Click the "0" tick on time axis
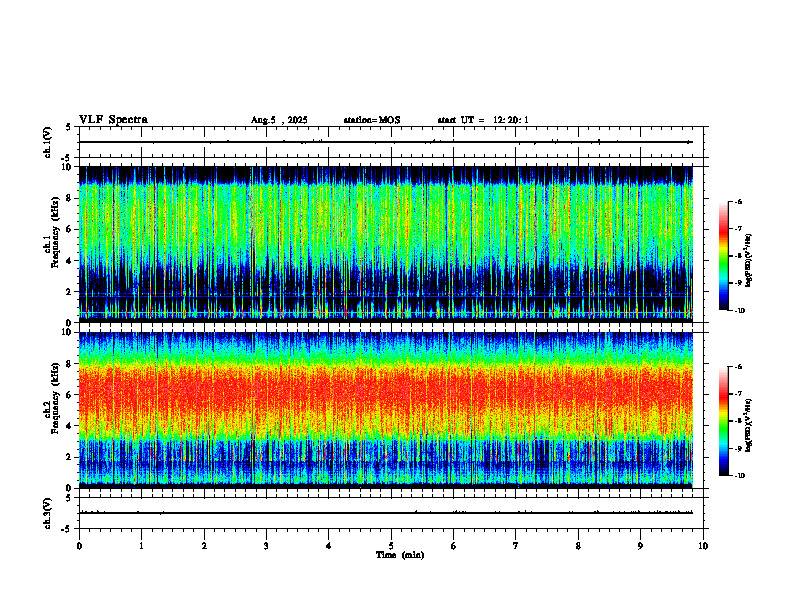792x612 pixels. point(79,546)
